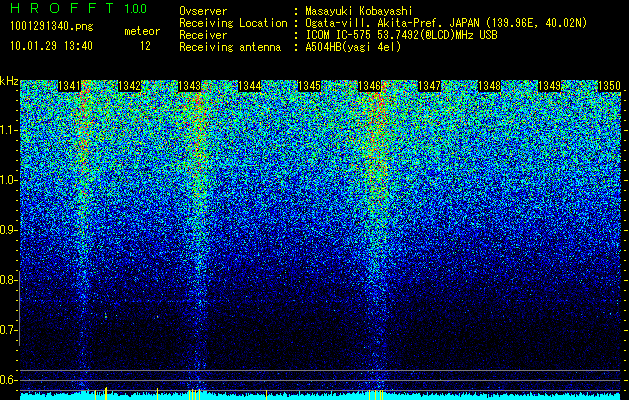629x400 pixels.
Task: Click the 0.8 frequency axis label
Action: point(9,280)
